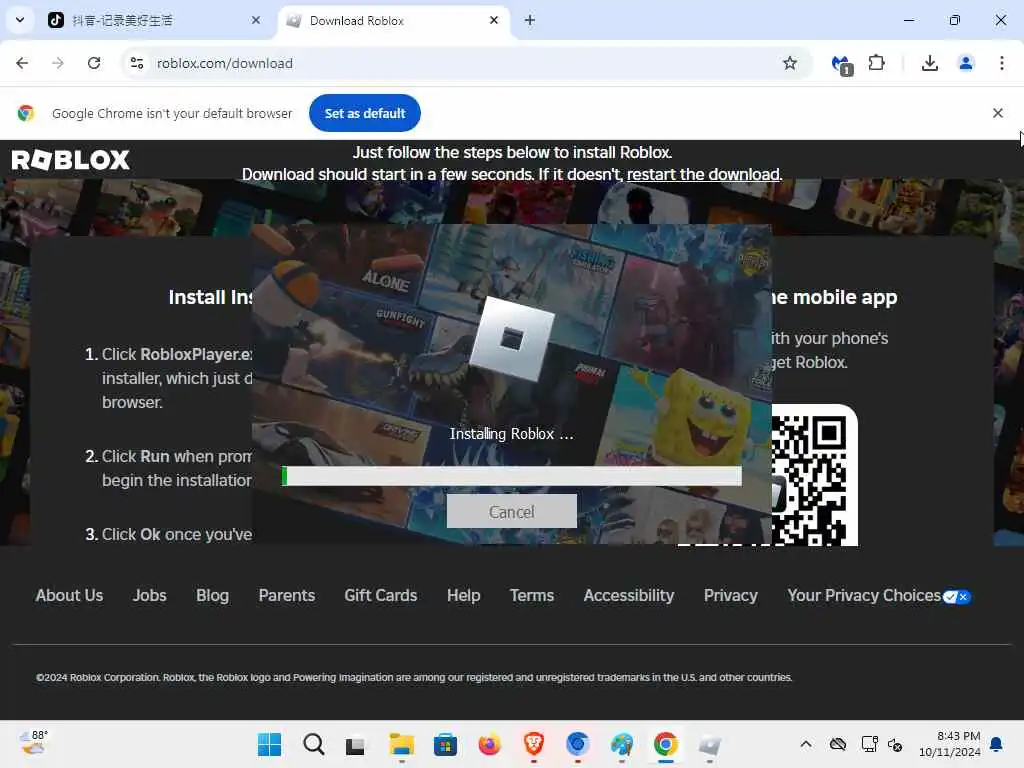Switch to Google Chrome in taskbar

[665, 744]
